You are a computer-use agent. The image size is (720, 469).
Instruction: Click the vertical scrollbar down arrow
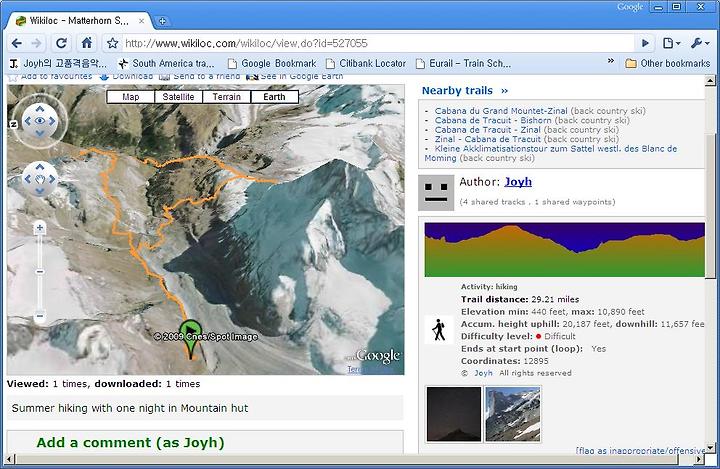tap(710, 447)
